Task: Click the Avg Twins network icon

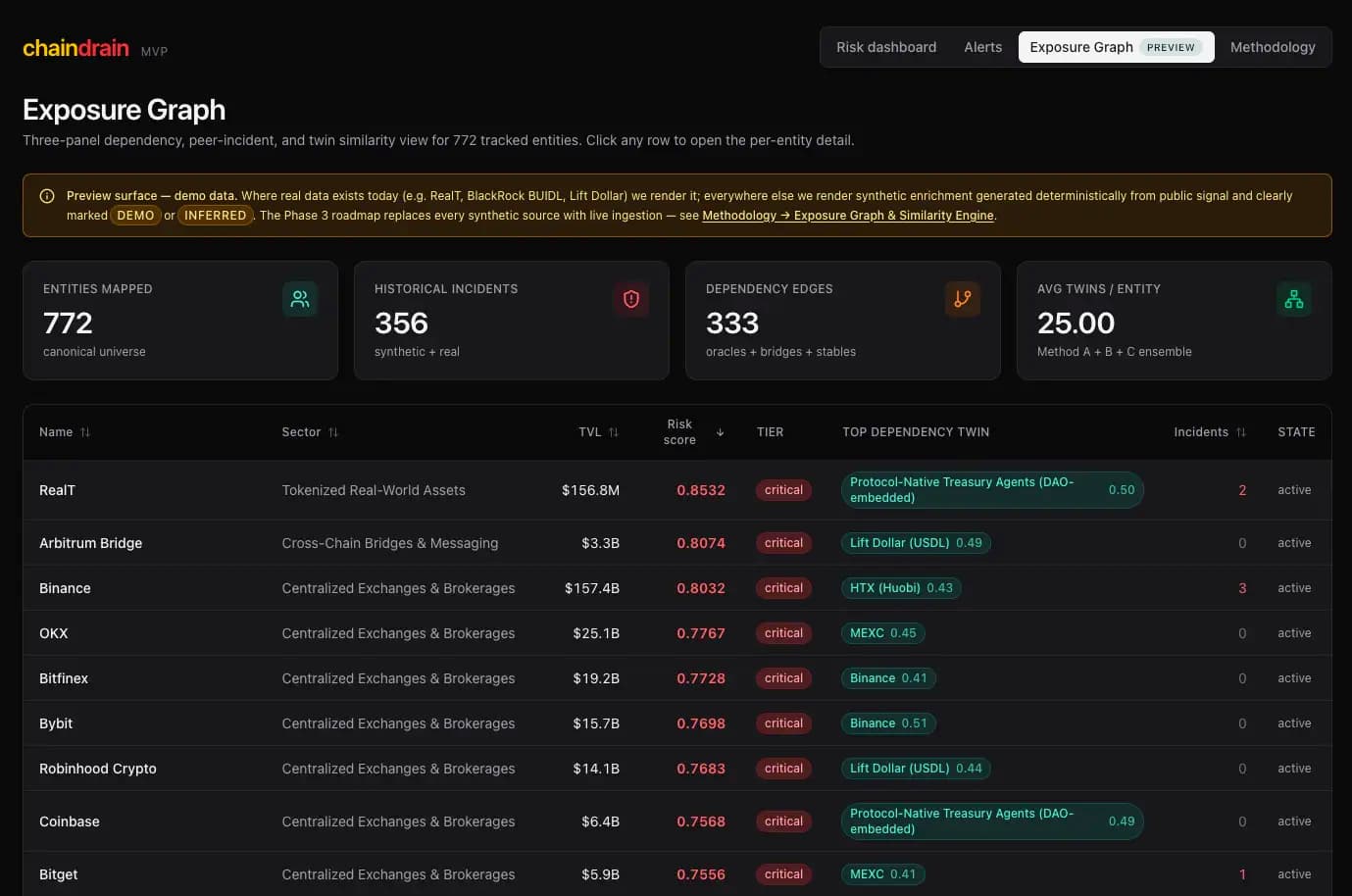Action: pyautogui.click(x=1294, y=299)
